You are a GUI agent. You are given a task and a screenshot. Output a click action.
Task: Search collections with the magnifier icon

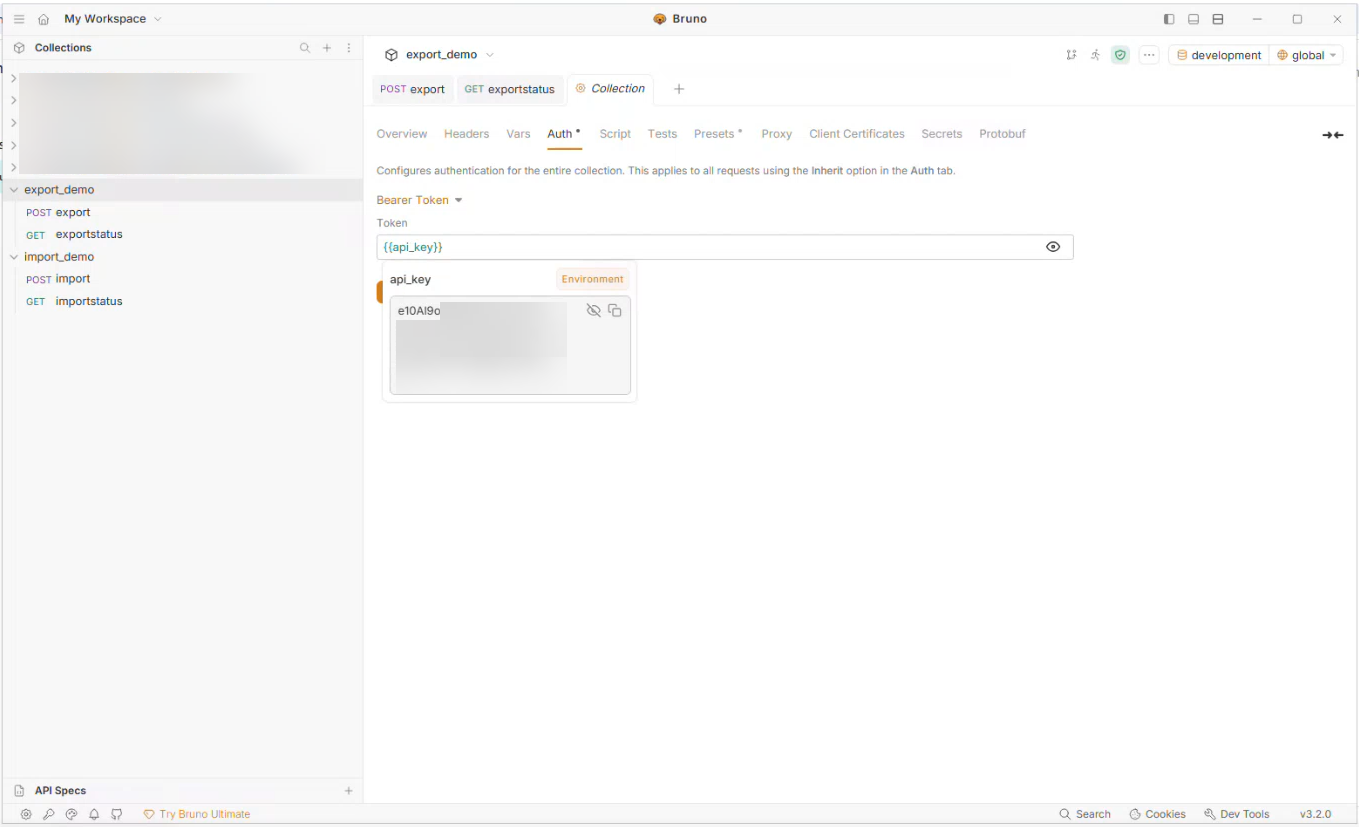click(305, 48)
